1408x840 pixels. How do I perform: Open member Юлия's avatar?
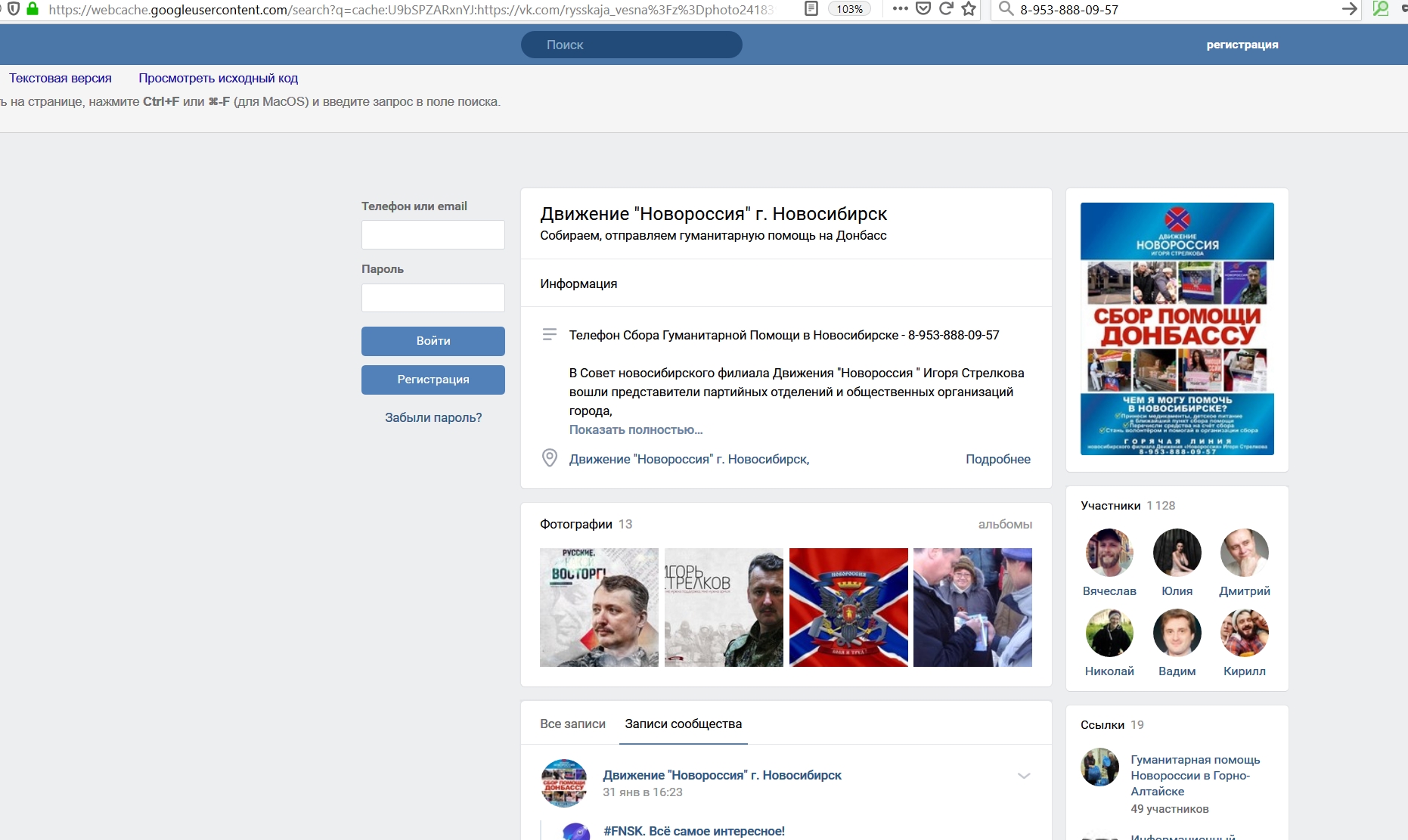coord(1177,553)
